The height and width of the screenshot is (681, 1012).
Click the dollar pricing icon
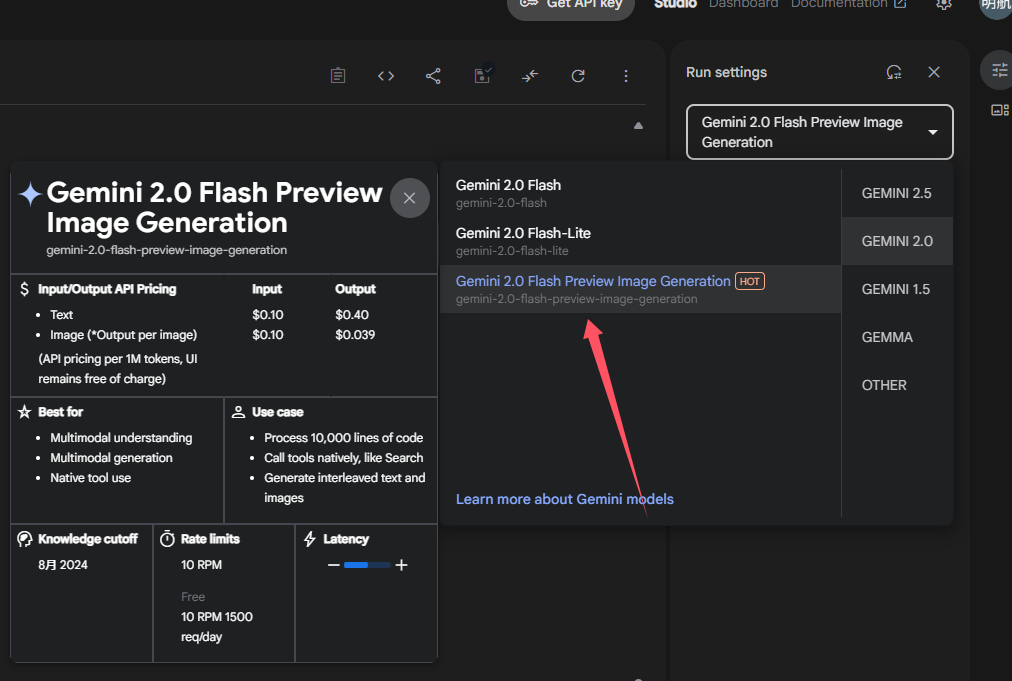coord(24,289)
